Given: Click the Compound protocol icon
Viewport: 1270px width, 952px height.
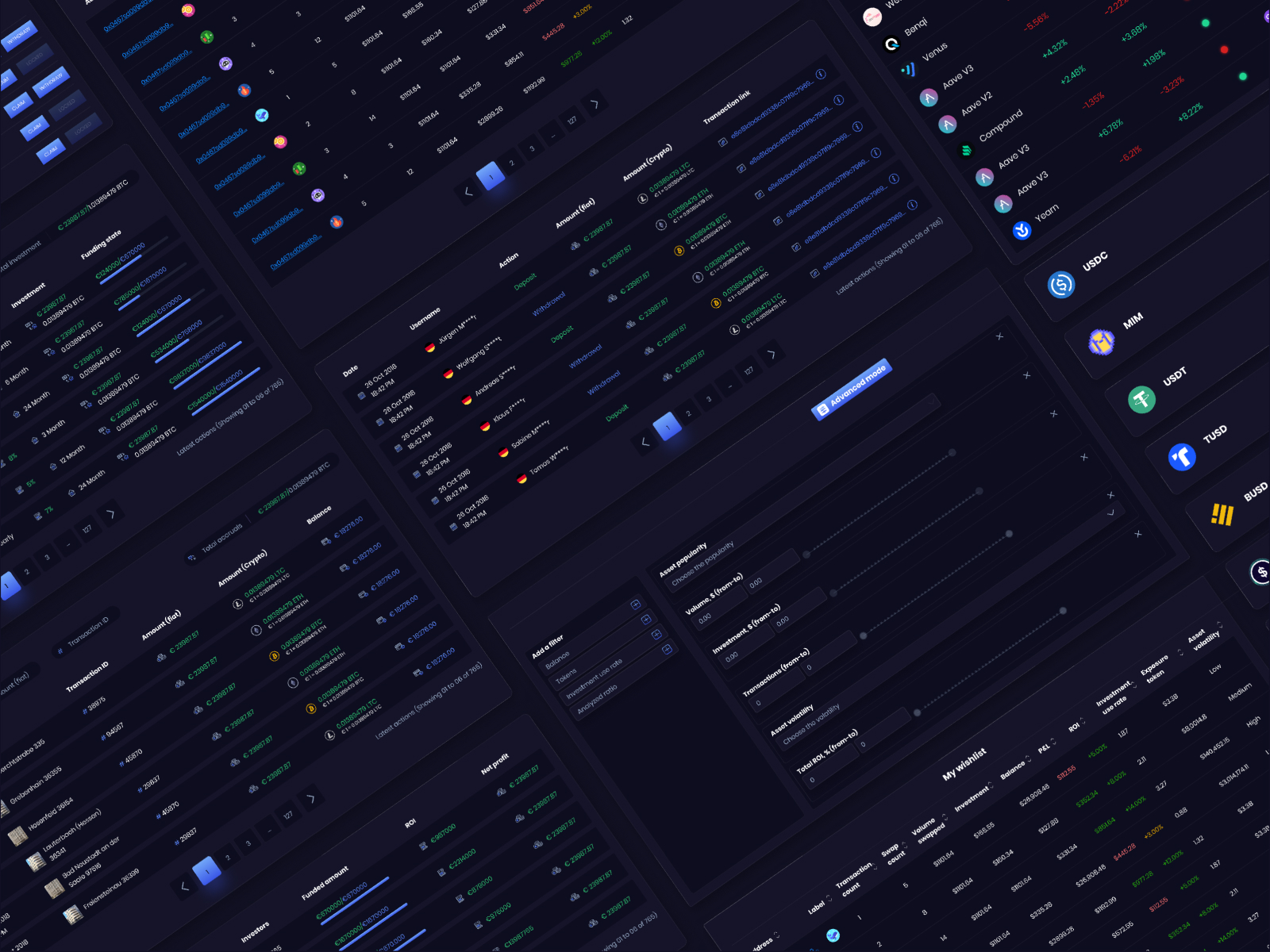Looking at the screenshot, I should tap(966, 151).
